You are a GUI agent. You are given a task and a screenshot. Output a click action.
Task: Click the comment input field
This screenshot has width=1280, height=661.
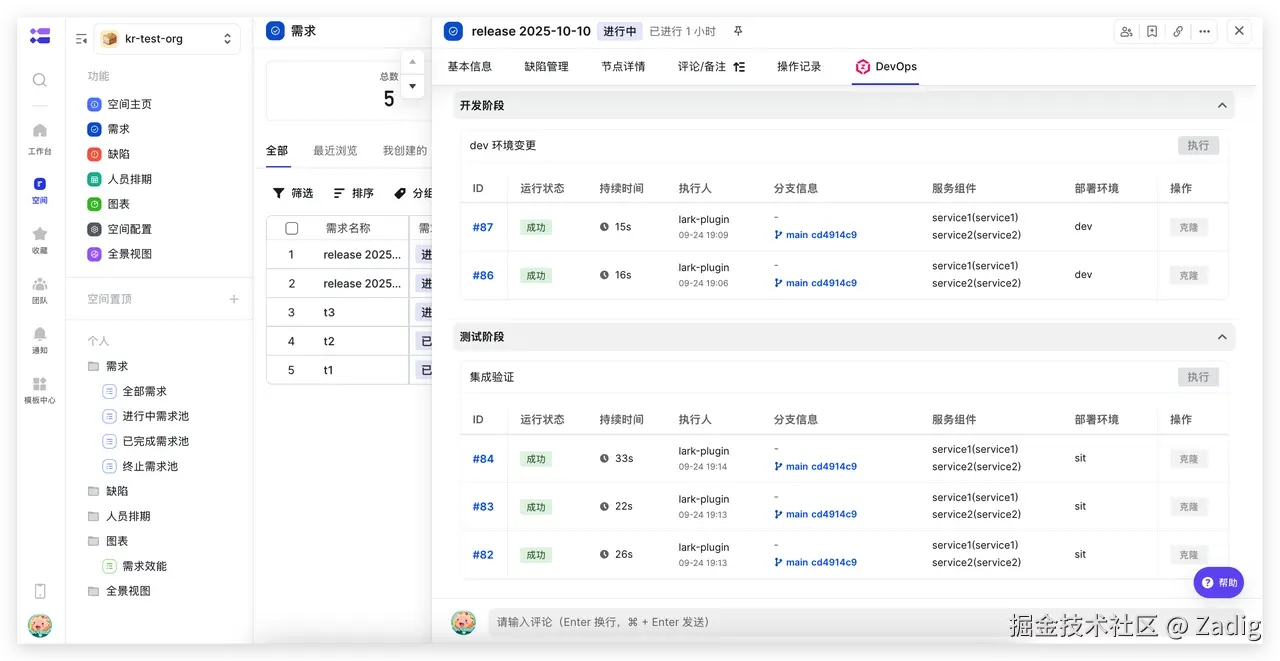tap(865, 622)
